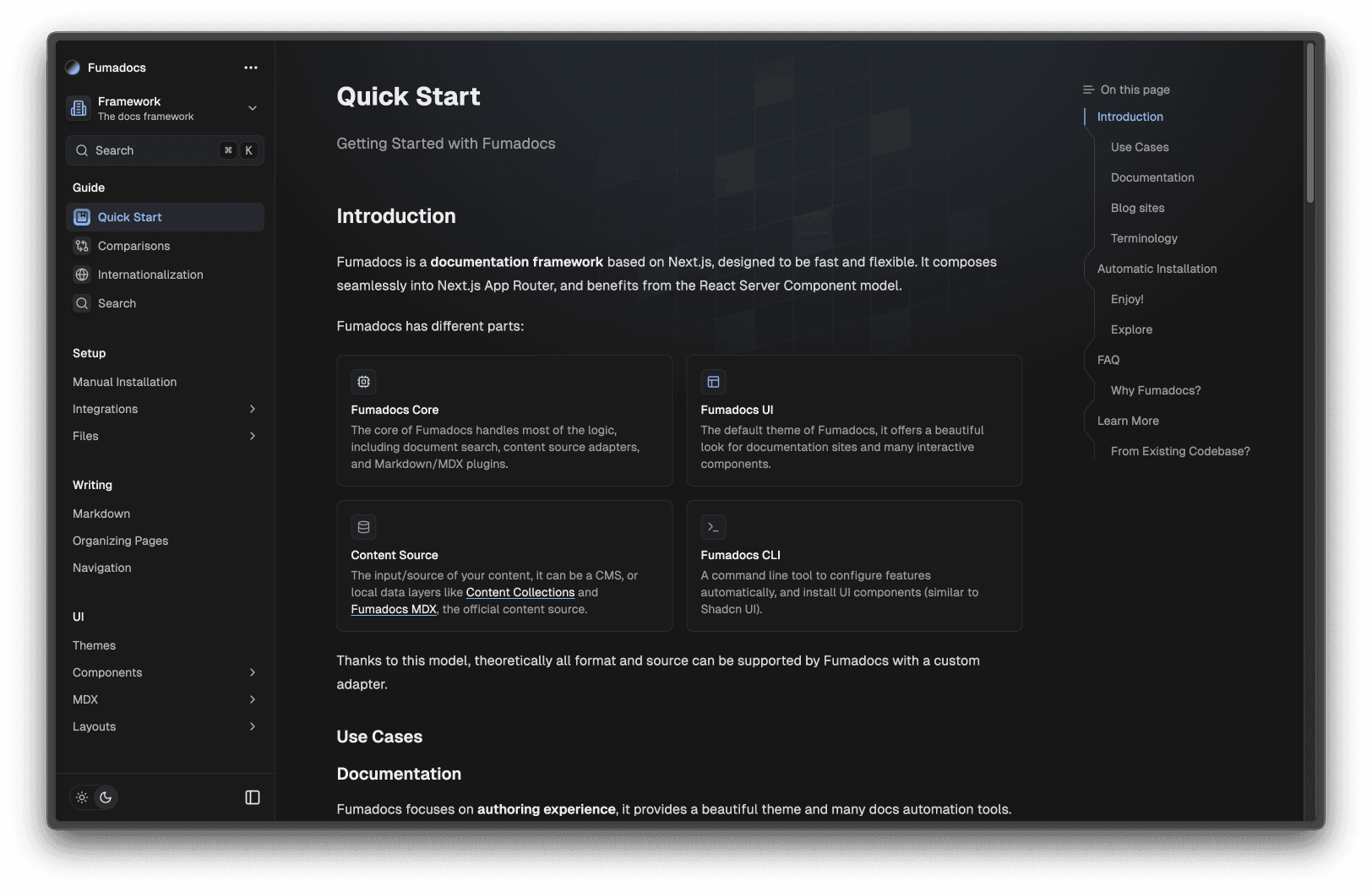Switch to light theme sun toggle
1372x892 pixels.
pyautogui.click(x=82, y=797)
